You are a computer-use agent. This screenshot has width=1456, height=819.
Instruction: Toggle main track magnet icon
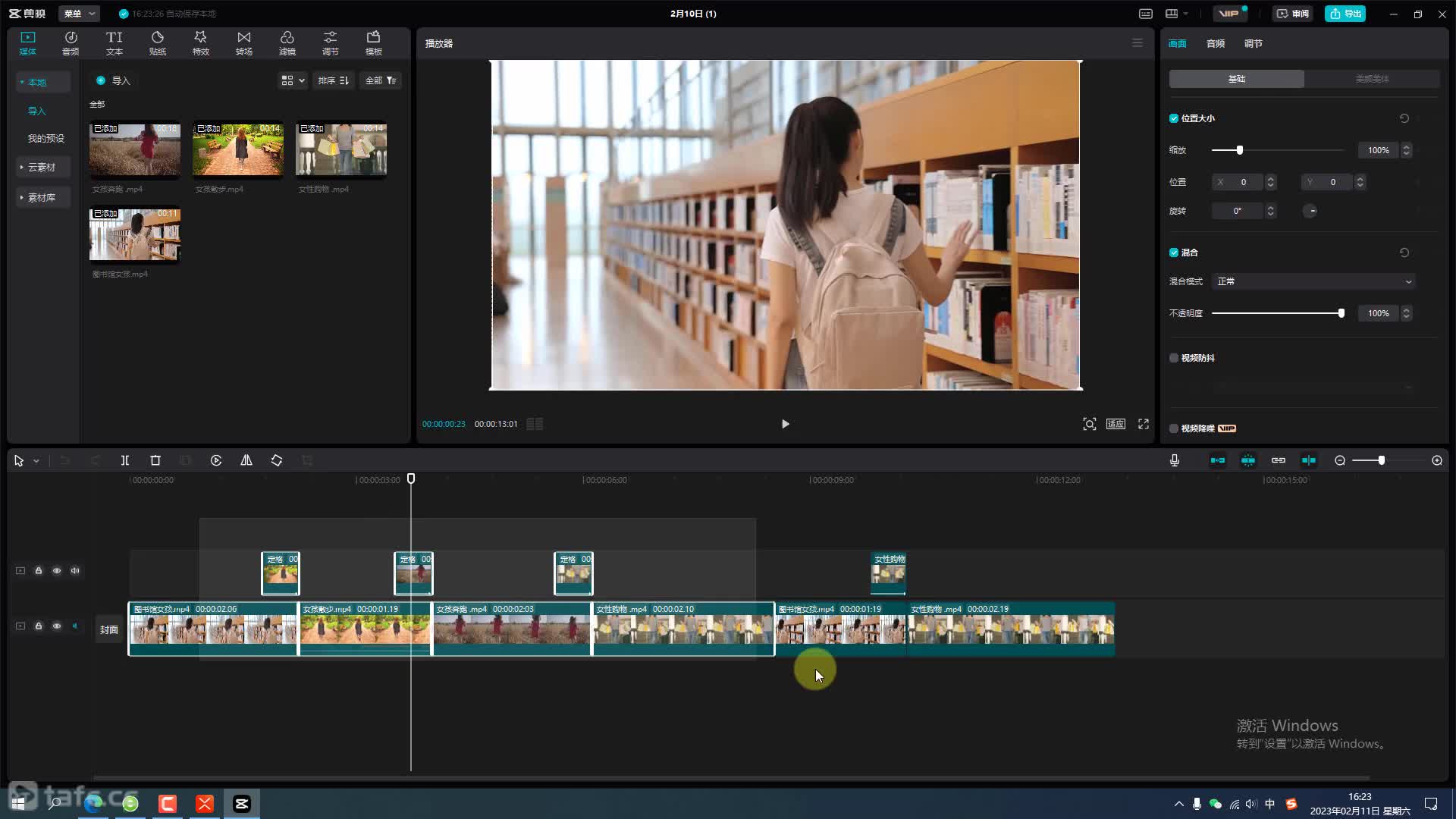pos(1218,460)
